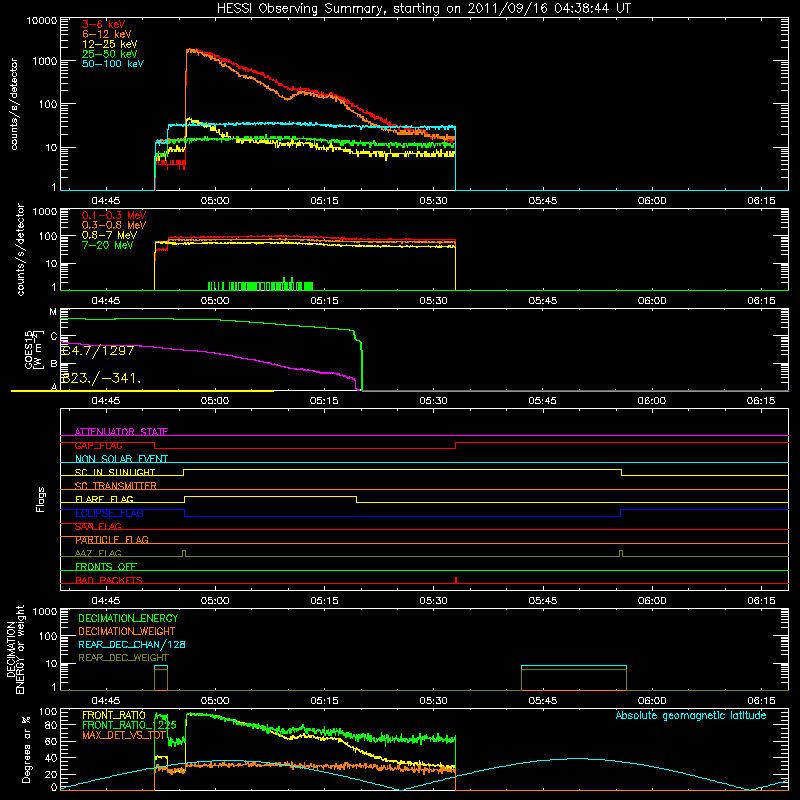Click the ECLIPSE_FLAG label
Screen dimensions: 800x800
[109, 513]
